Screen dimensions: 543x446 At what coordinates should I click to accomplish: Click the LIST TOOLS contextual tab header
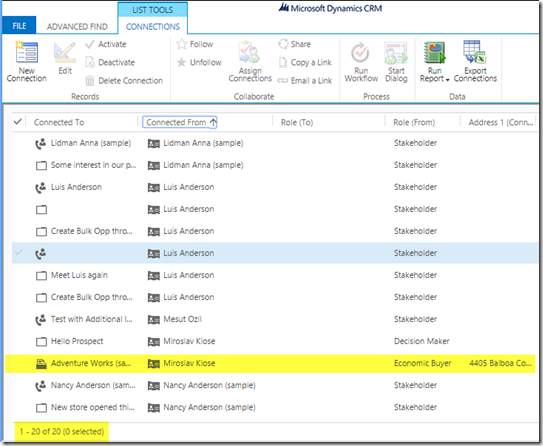153,10
